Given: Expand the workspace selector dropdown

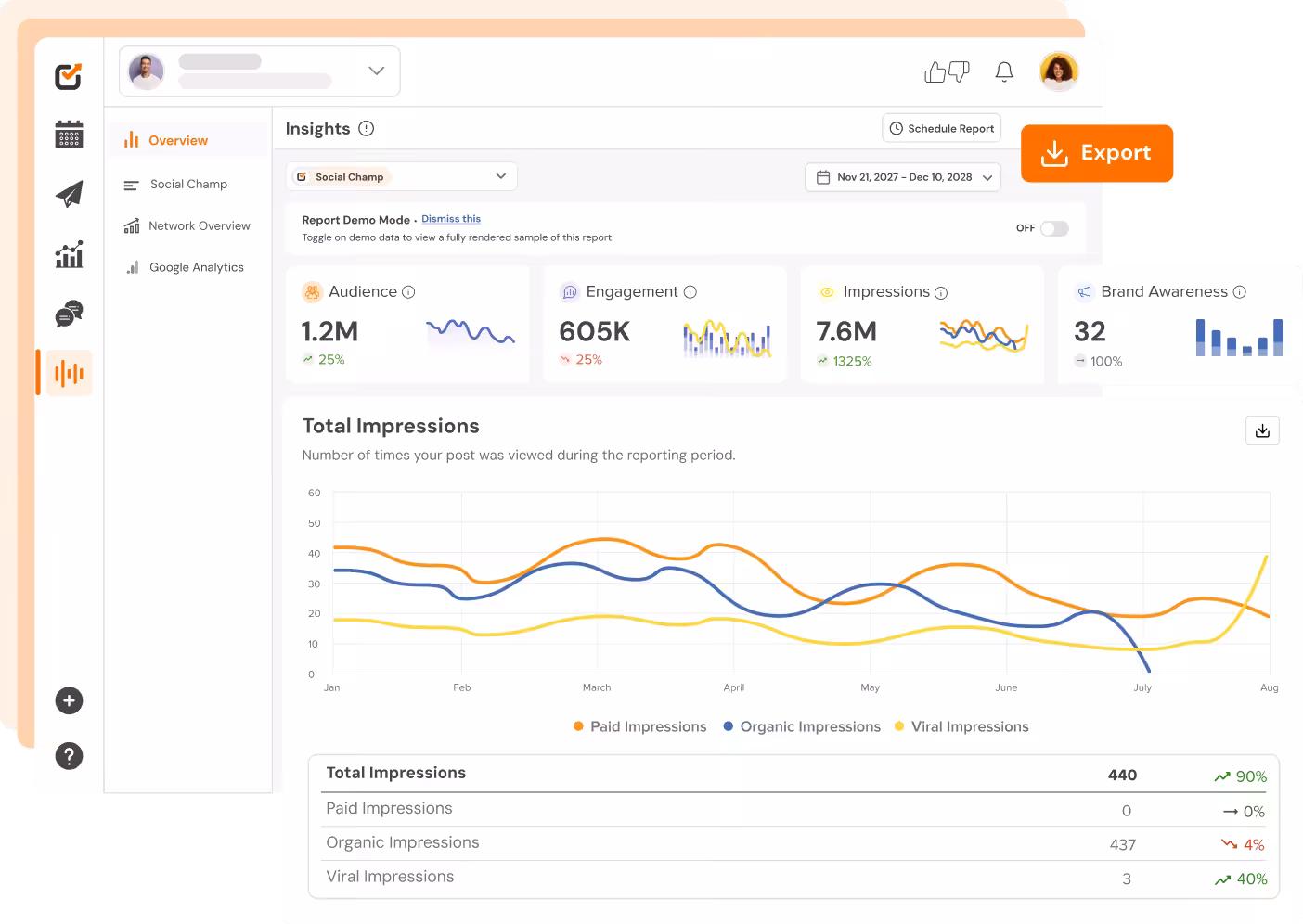Looking at the screenshot, I should pos(375,71).
